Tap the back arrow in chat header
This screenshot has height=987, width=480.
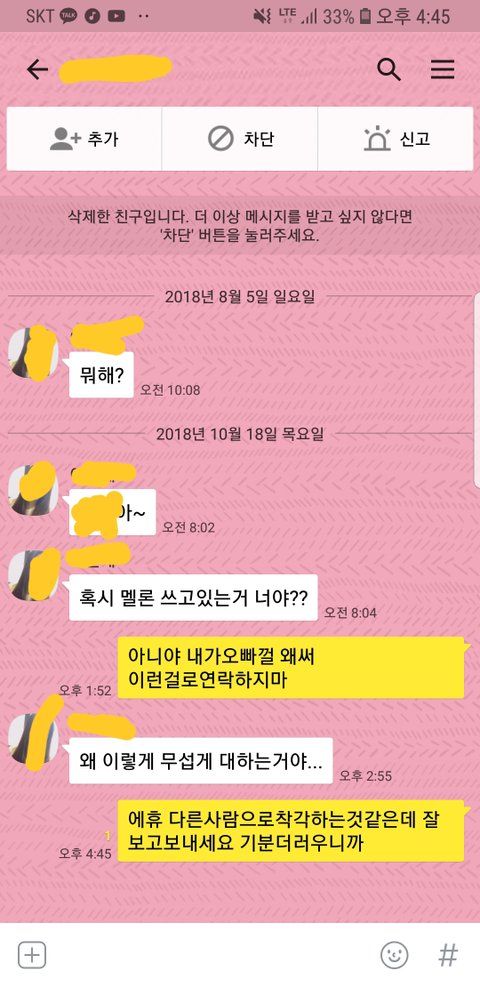click(37, 70)
